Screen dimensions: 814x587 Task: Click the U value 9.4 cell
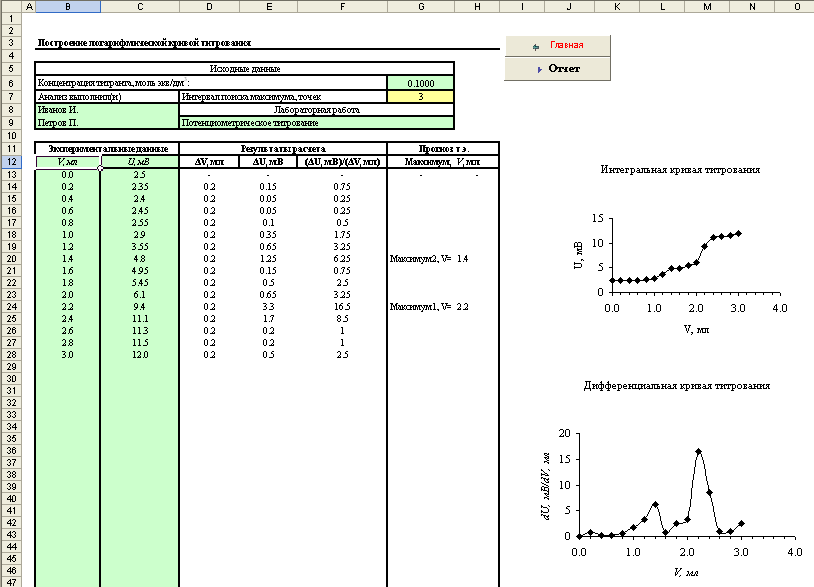(140, 307)
